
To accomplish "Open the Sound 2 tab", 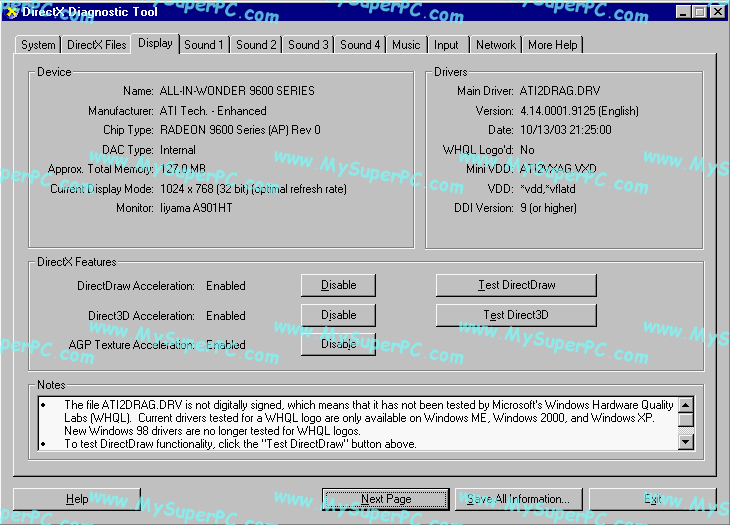I will 256,45.
